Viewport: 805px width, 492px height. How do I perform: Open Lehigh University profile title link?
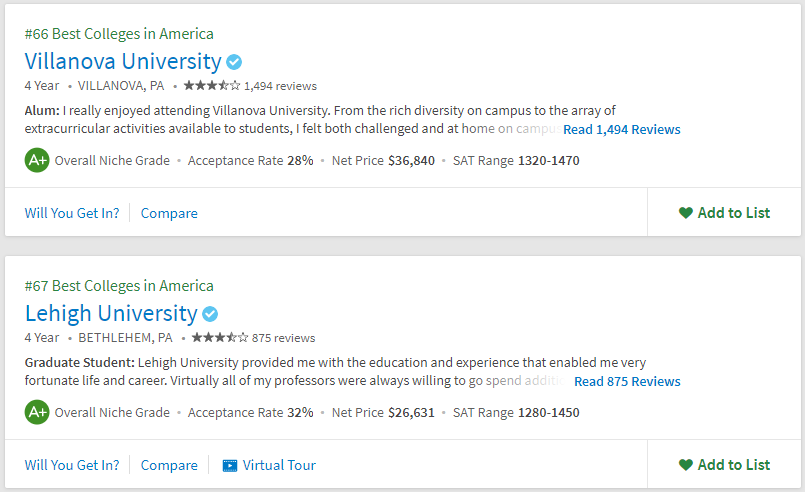tap(111, 313)
